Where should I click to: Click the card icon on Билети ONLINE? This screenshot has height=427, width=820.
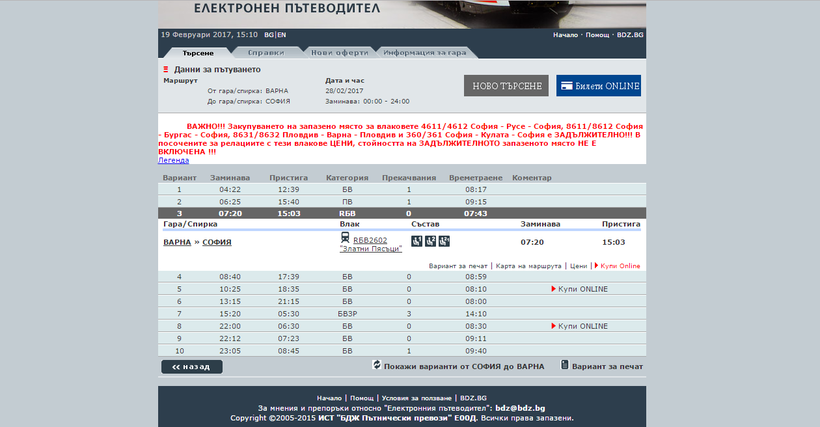[x=566, y=86]
